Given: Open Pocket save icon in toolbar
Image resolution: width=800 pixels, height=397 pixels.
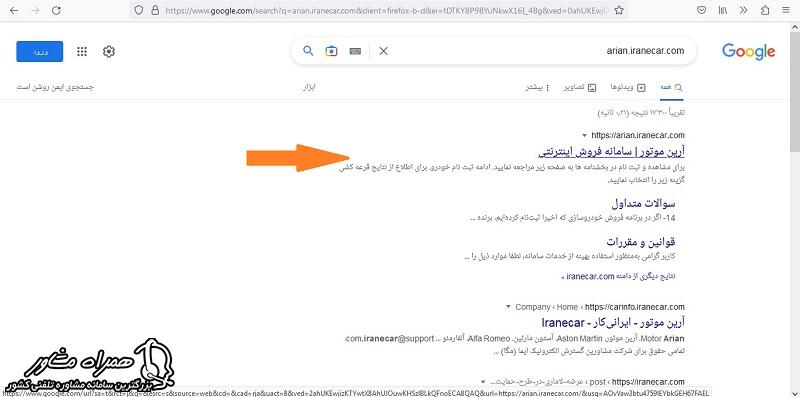Looking at the screenshot, I should tap(702, 10).
